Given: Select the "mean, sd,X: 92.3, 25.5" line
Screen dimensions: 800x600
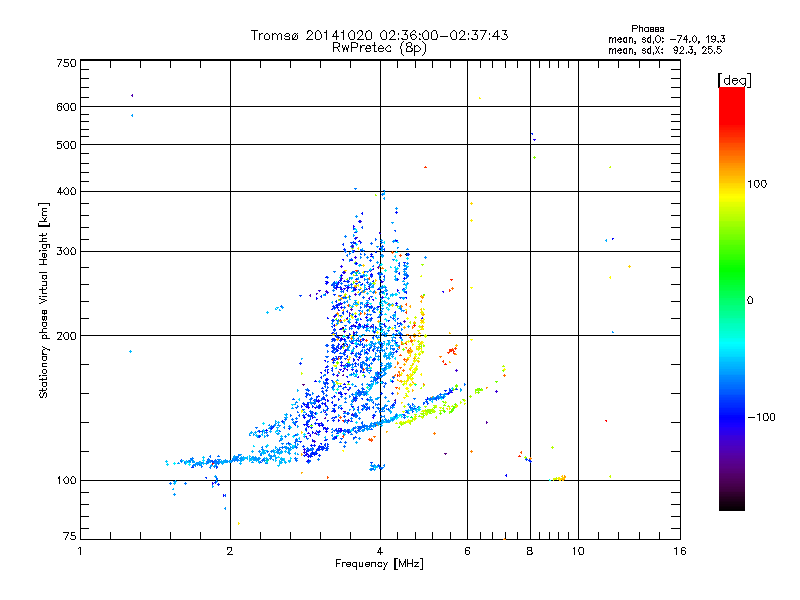Looking at the screenshot, I should [x=665, y=50].
